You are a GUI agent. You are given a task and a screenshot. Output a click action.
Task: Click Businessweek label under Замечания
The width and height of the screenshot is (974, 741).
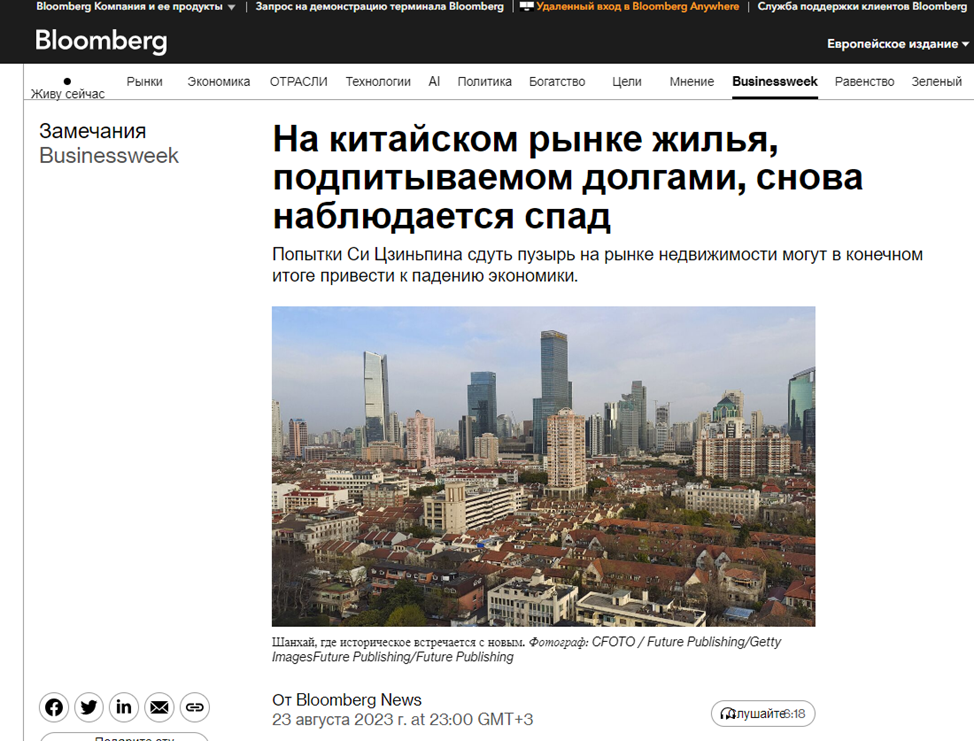pos(109,155)
